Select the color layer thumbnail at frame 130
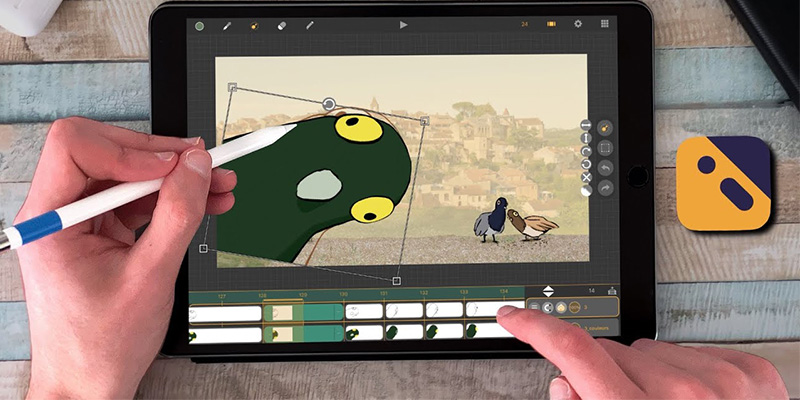The image size is (800, 400). (x=364, y=333)
